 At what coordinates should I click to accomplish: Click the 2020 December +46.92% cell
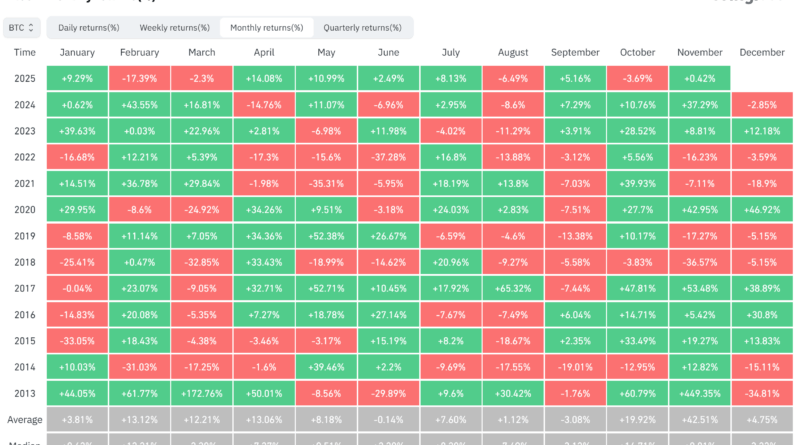(x=762, y=209)
